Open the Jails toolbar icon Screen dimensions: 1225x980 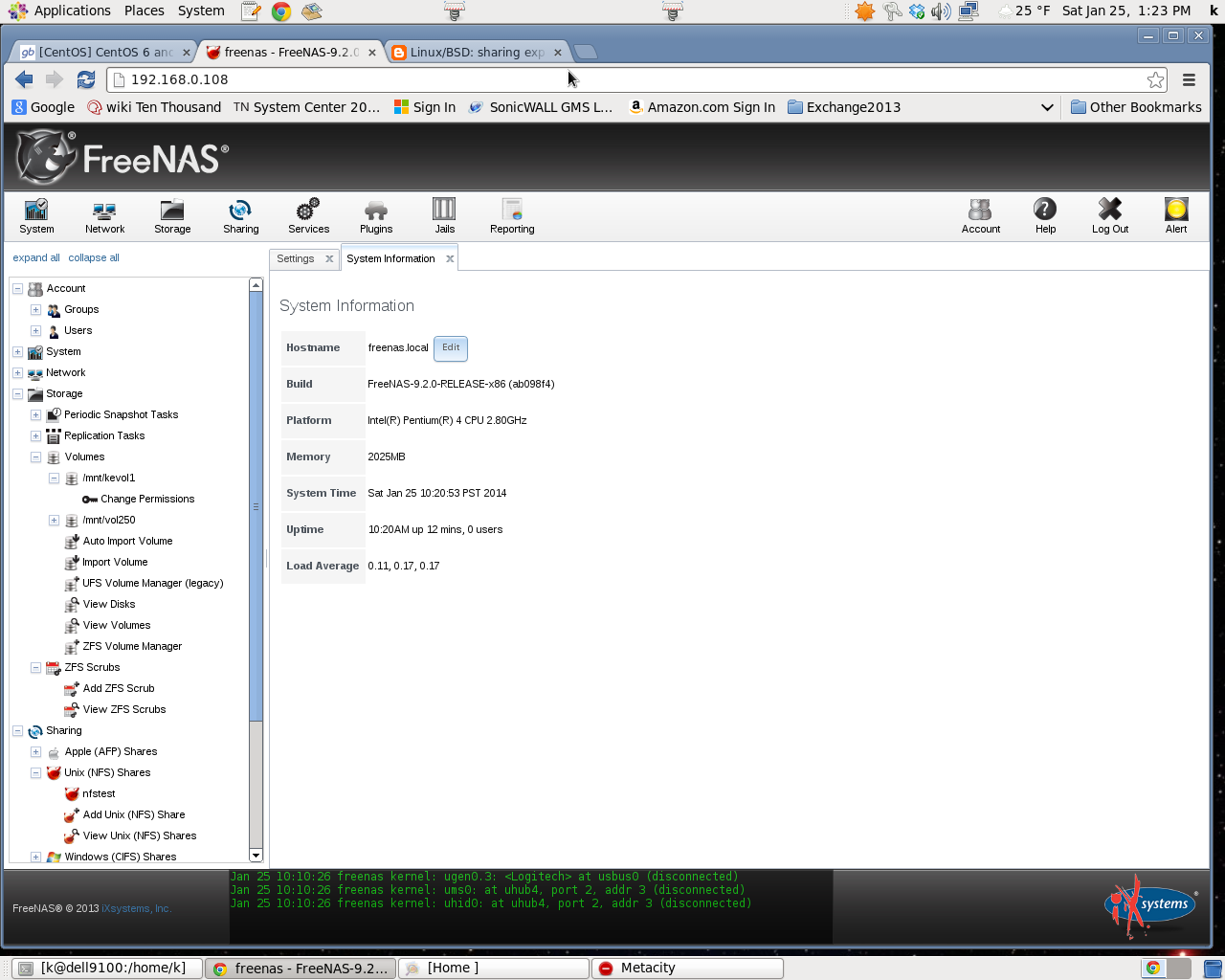[x=444, y=215]
